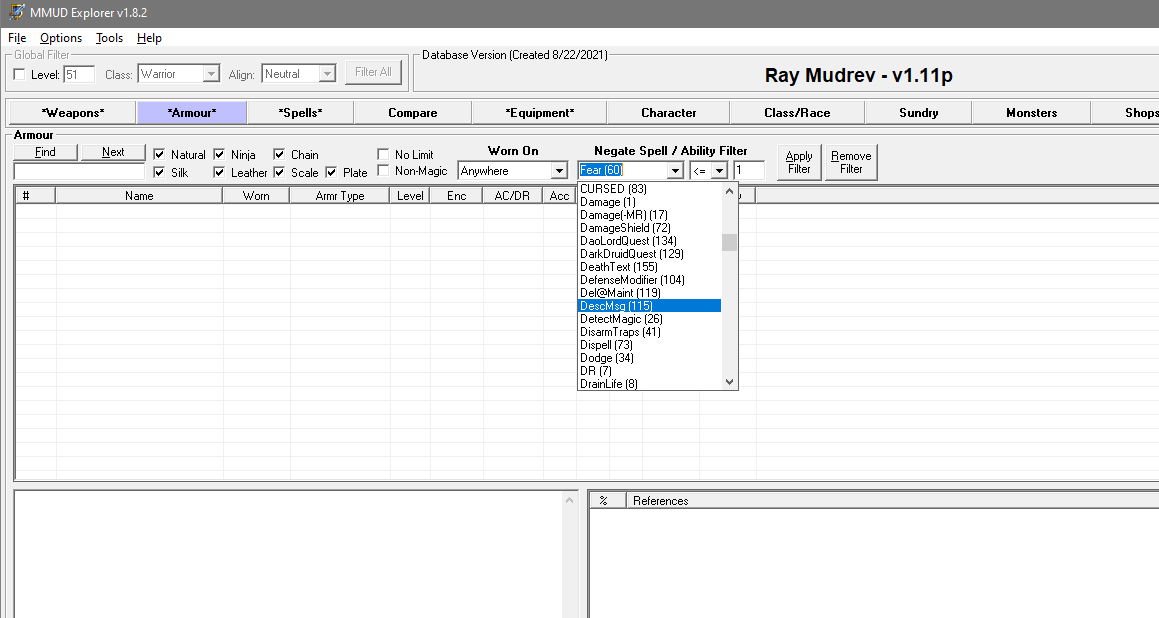Image resolution: width=1159 pixels, height=618 pixels.
Task: Choose DamageShield (72) in dropdown list
Action: (x=625, y=228)
